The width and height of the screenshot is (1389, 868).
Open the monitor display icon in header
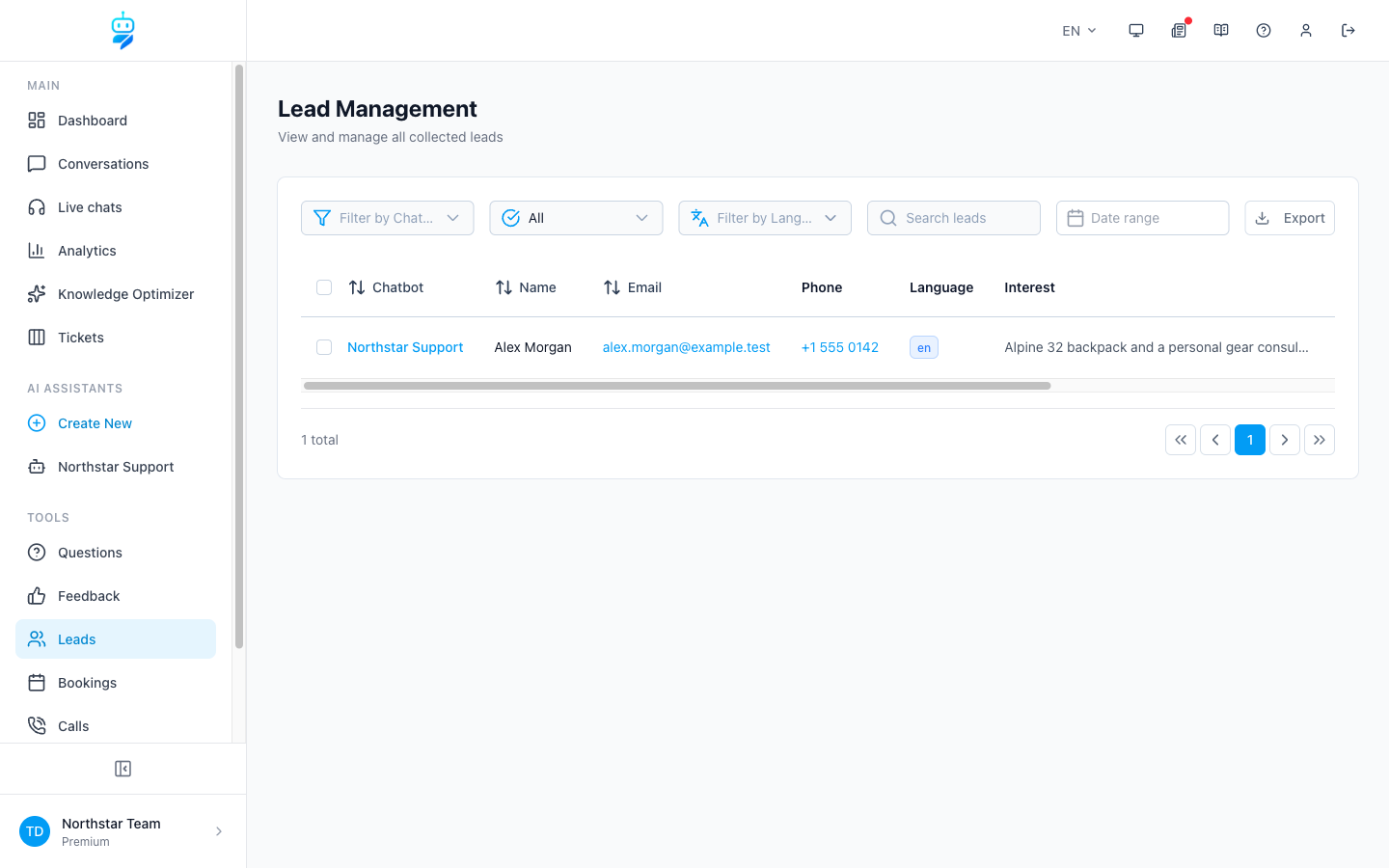click(x=1136, y=31)
